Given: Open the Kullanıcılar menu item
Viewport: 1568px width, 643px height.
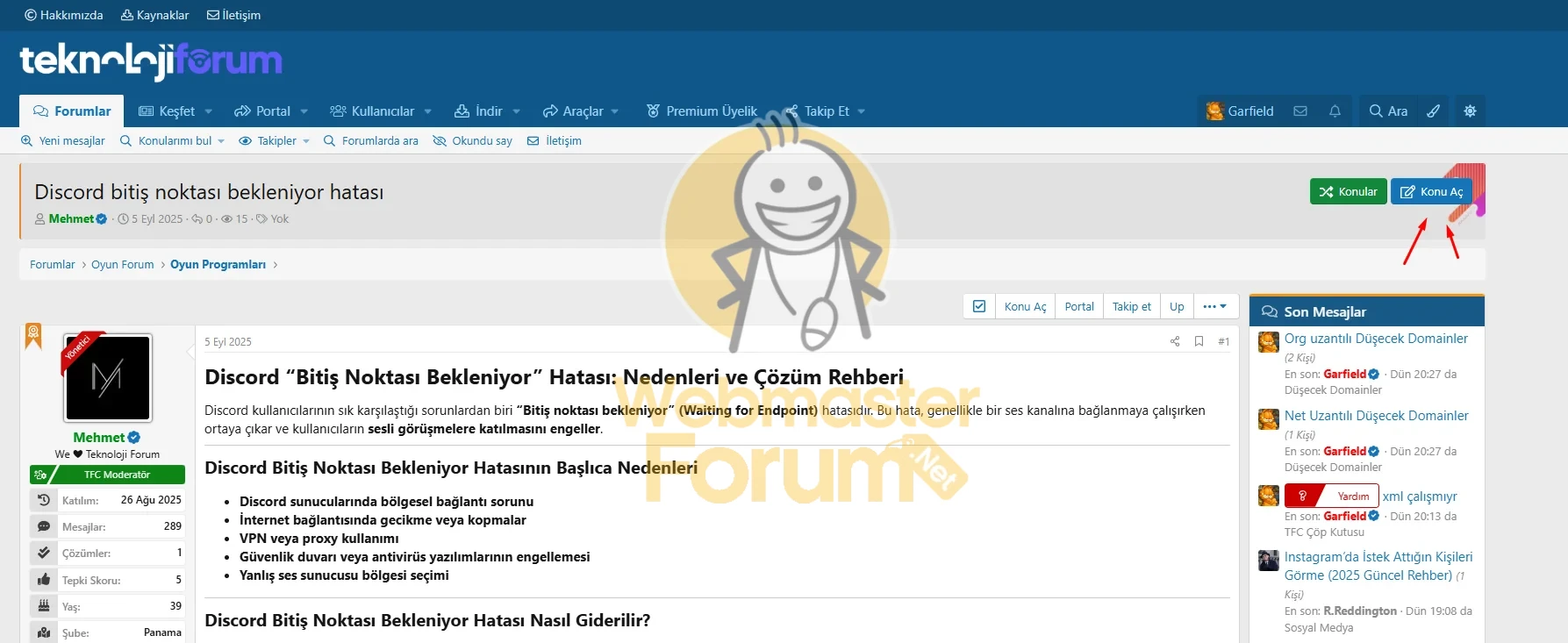Looking at the screenshot, I should [372, 111].
